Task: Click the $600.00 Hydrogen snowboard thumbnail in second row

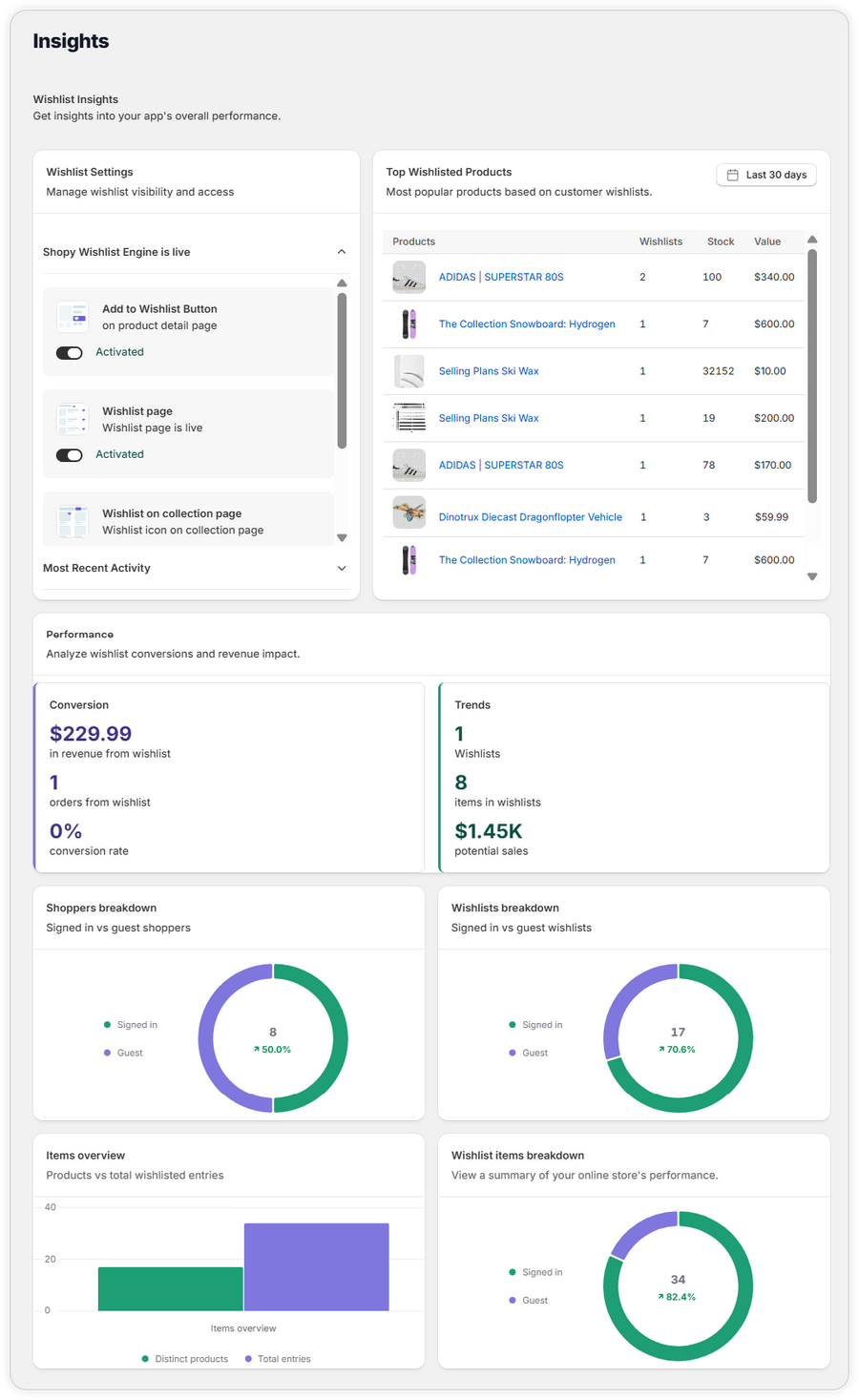Action: (409, 324)
